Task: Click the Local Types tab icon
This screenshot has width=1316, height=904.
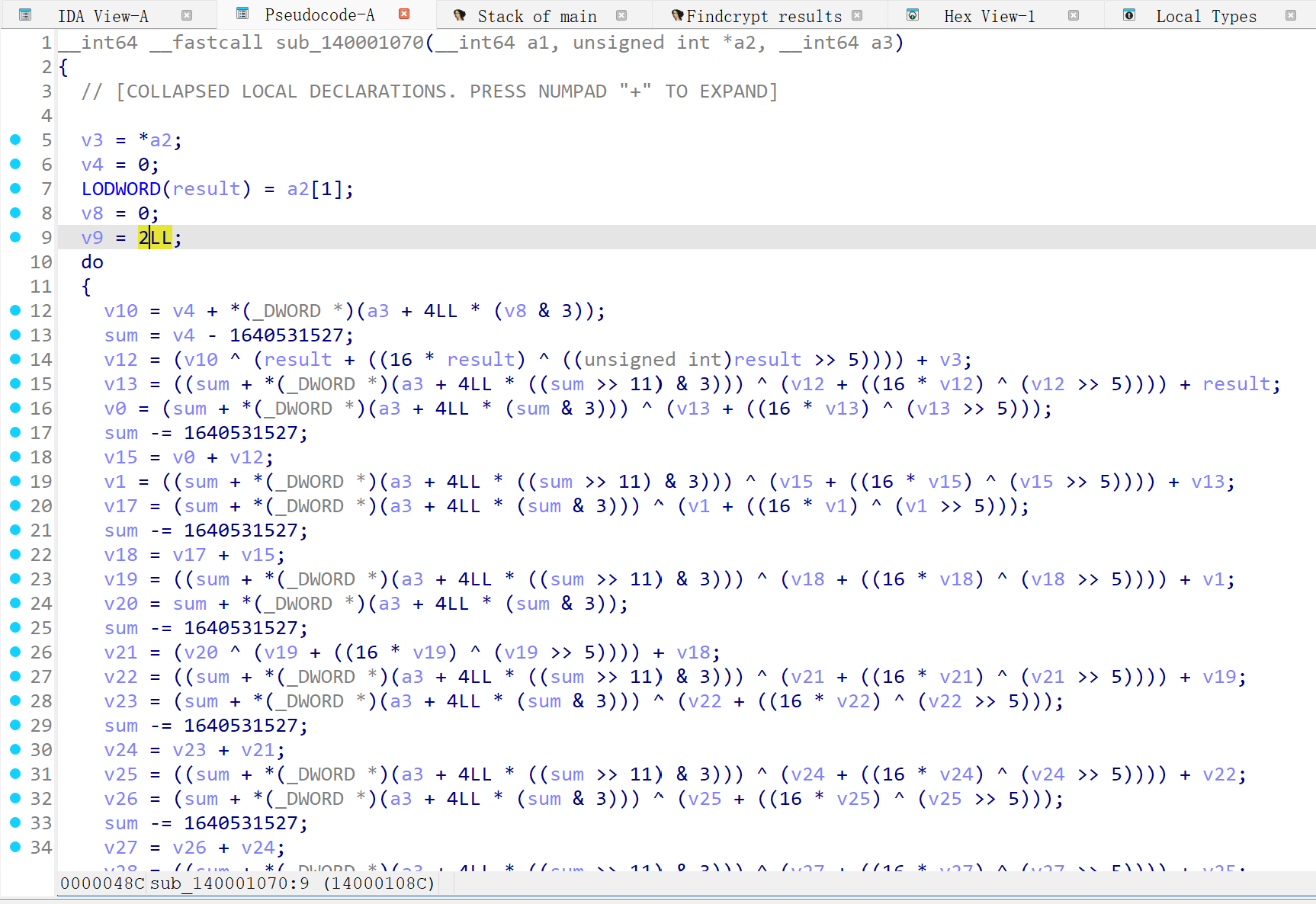Action: (1129, 15)
